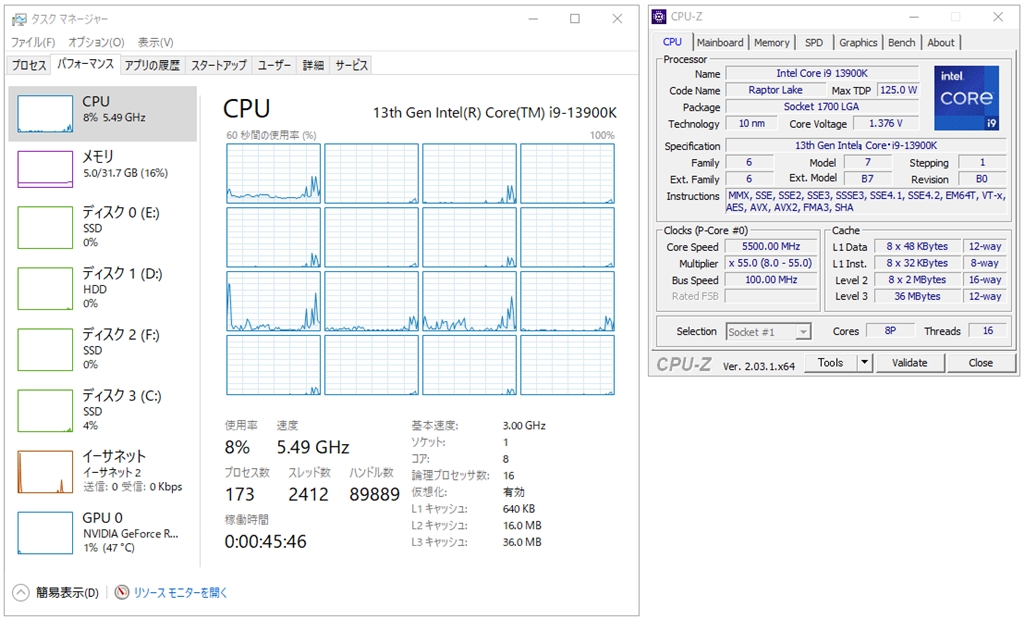Viewport: 1024px width, 619px height.
Task: Click the ハンドル数 value 89889
Action: tap(374, 494)
